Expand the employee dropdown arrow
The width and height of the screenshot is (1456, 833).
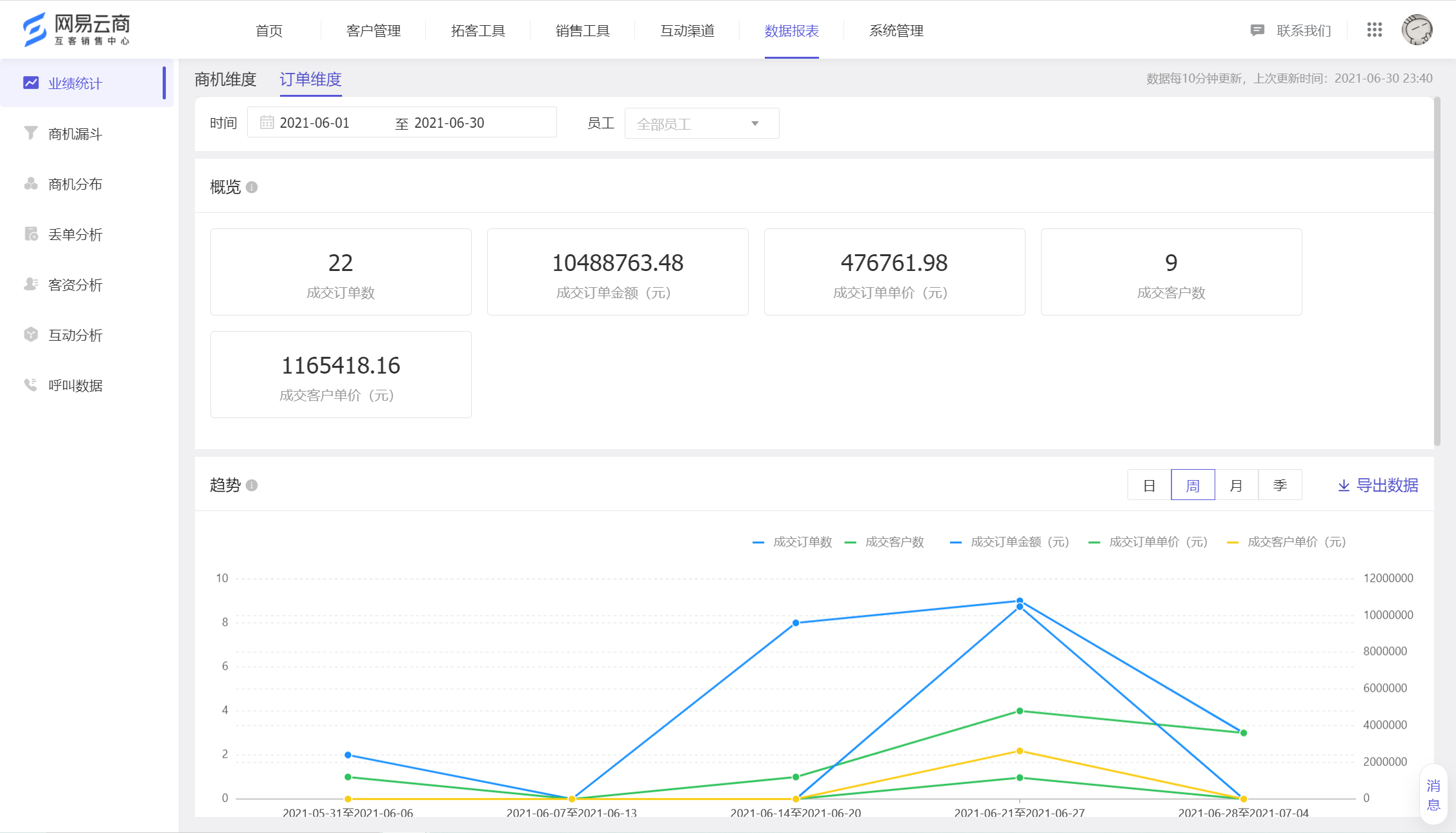755,123
